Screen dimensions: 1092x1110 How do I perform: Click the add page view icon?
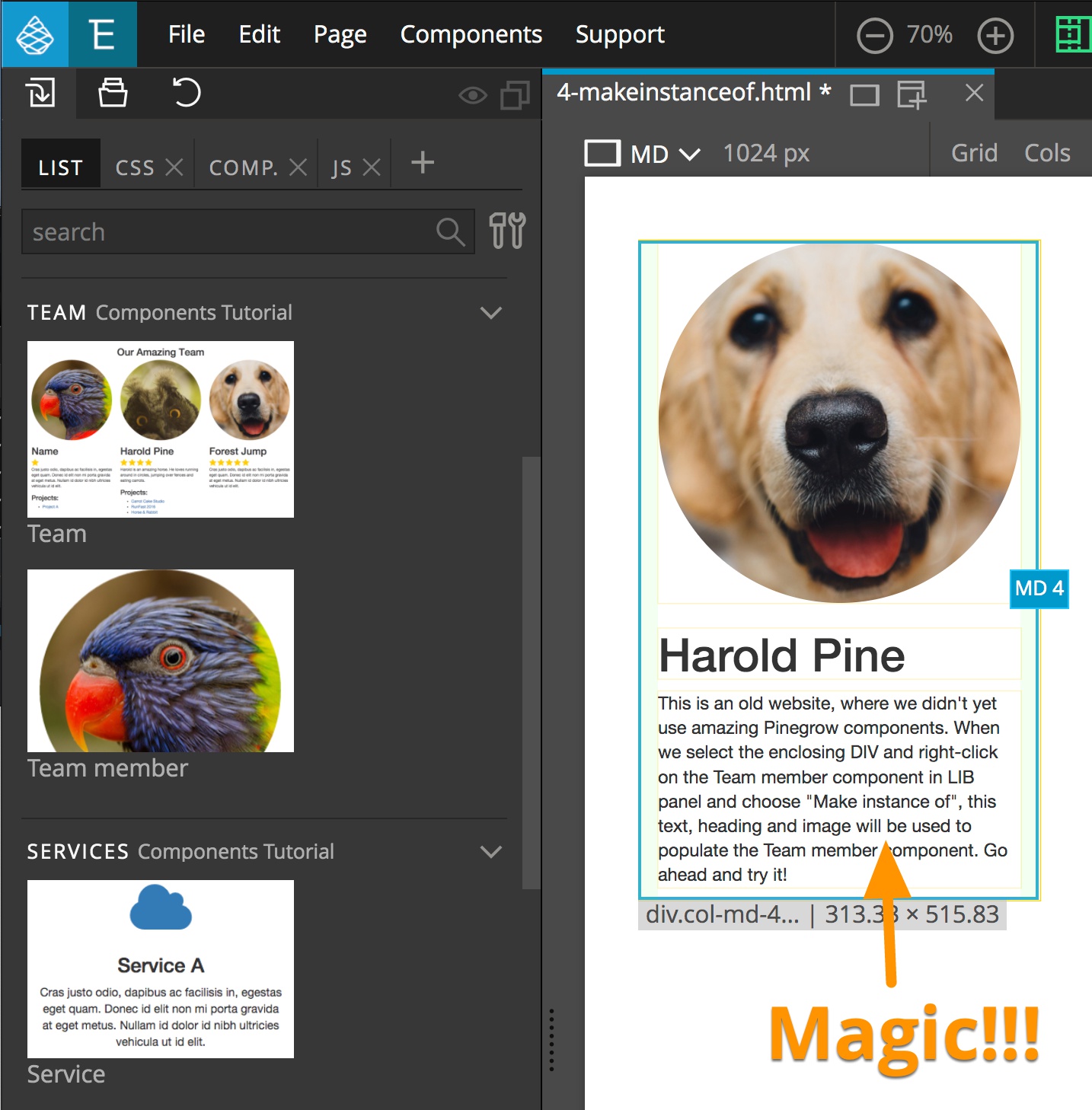912,94
